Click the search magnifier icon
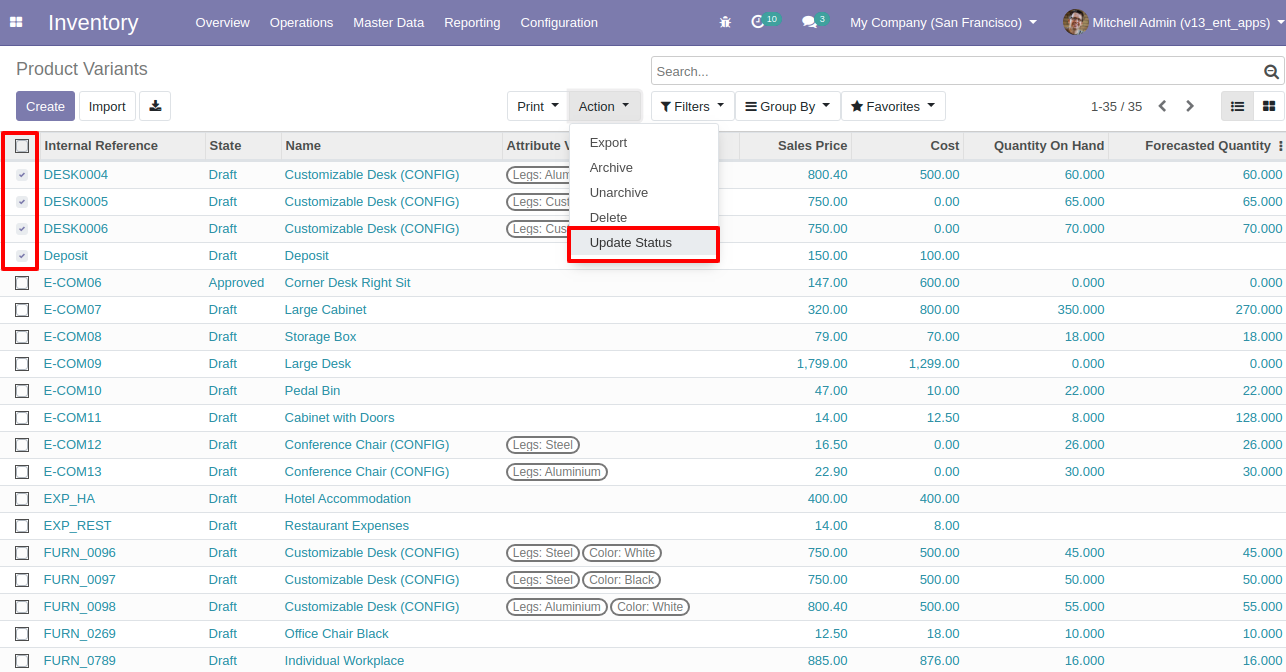This screenshot has width=1286, height=672. coord(1271,72)
